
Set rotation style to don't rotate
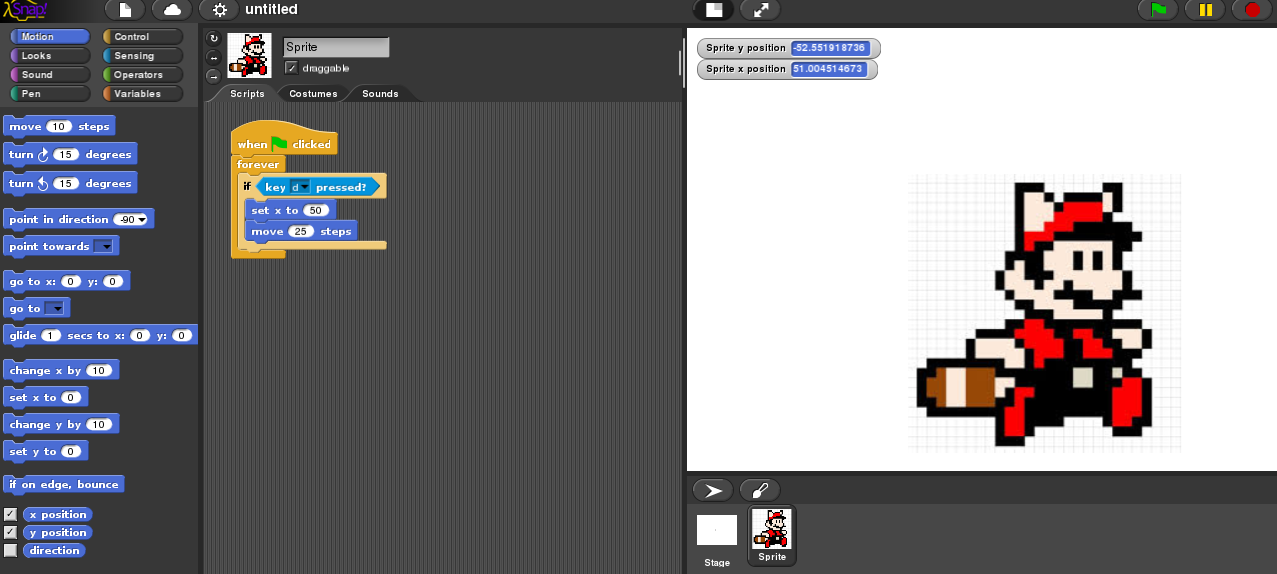click(212, 76)
